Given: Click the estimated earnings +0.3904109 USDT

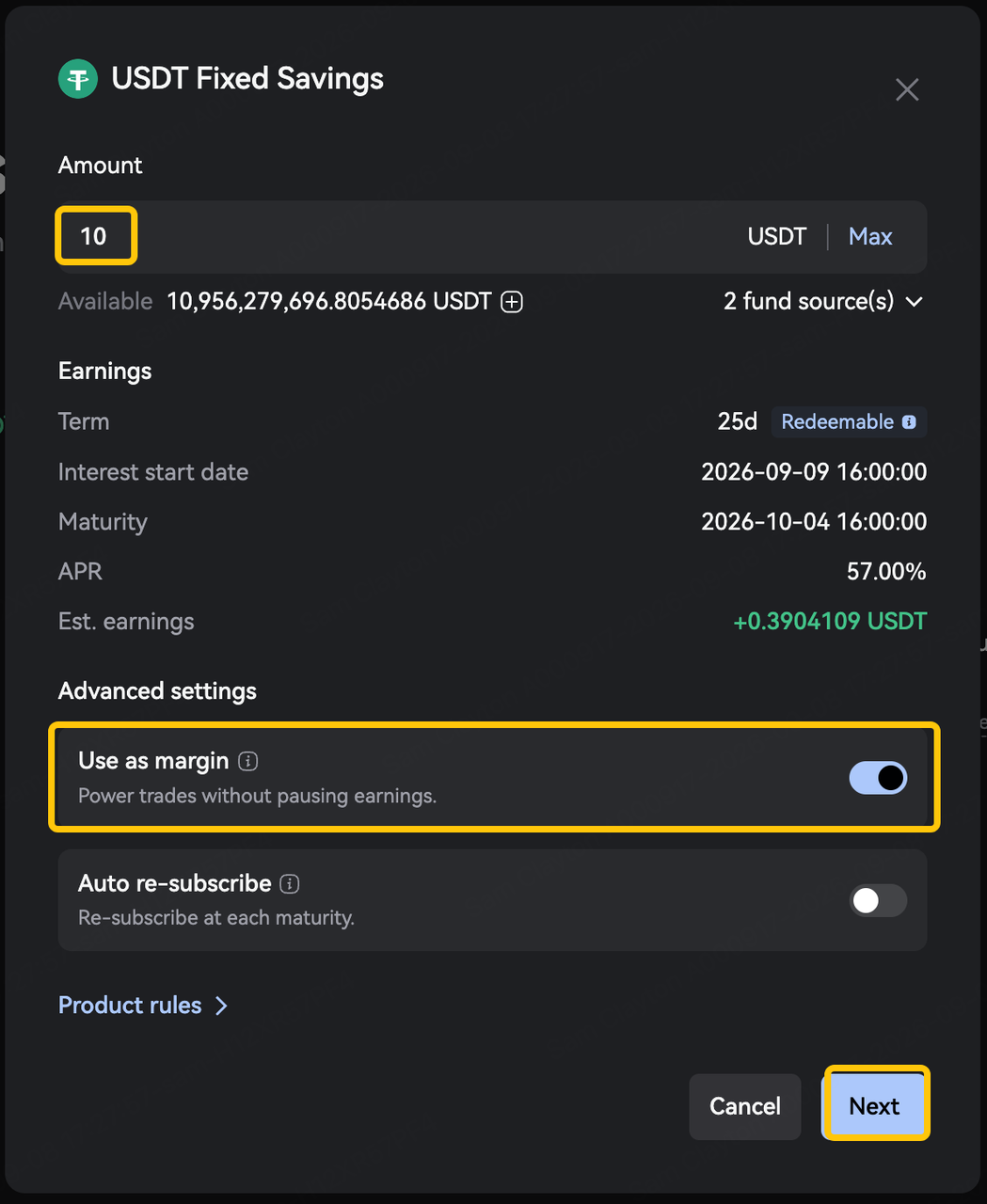Looking at the screenshot, I should point(830,621).
